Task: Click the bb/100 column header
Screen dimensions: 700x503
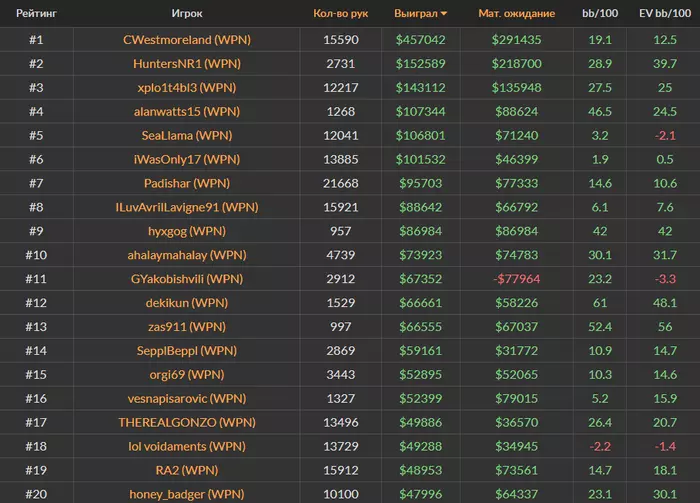Action: click(600, 13)
